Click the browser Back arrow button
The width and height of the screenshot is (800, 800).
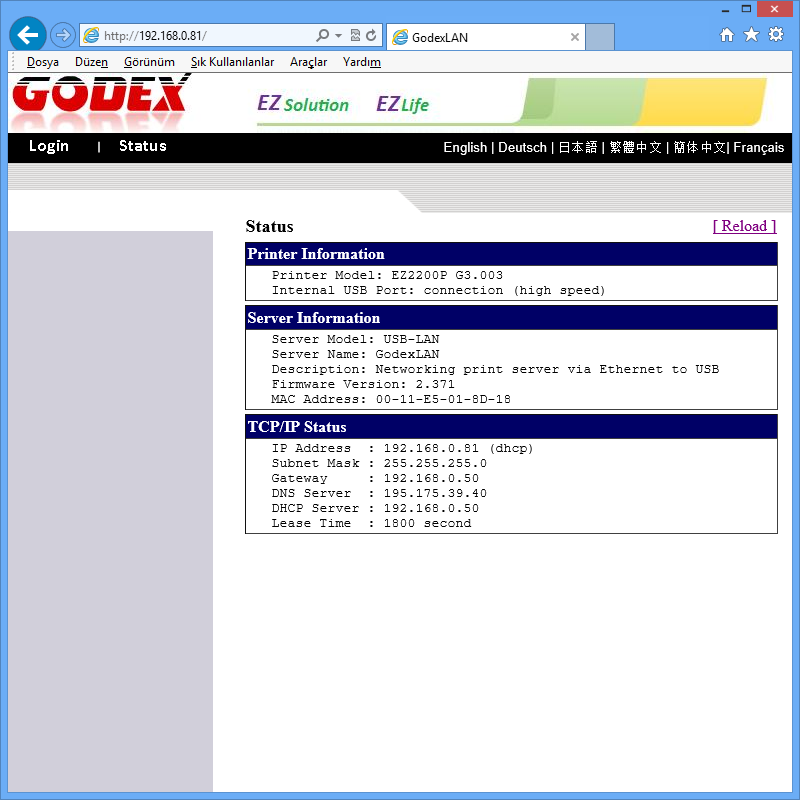coord(27,36)
